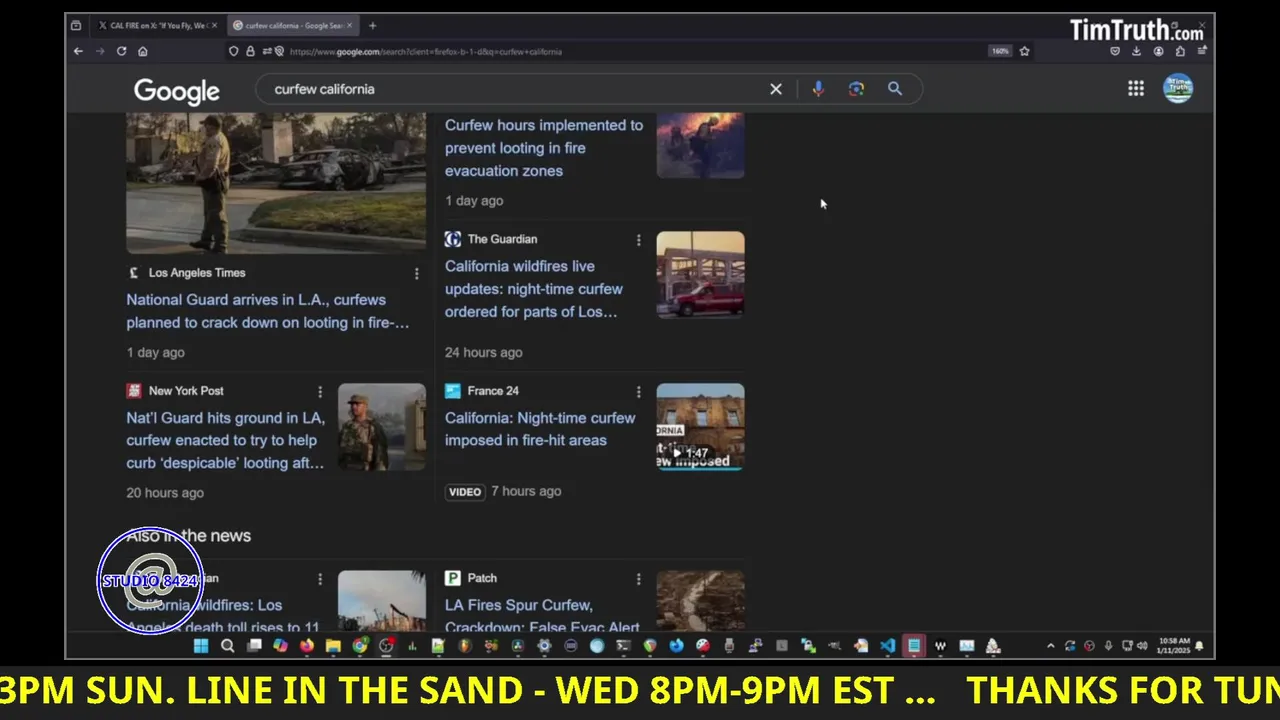Click the "Los Angeles Times" source name
This screenshot has width=1280, height=720.
(x=197, y=273)
